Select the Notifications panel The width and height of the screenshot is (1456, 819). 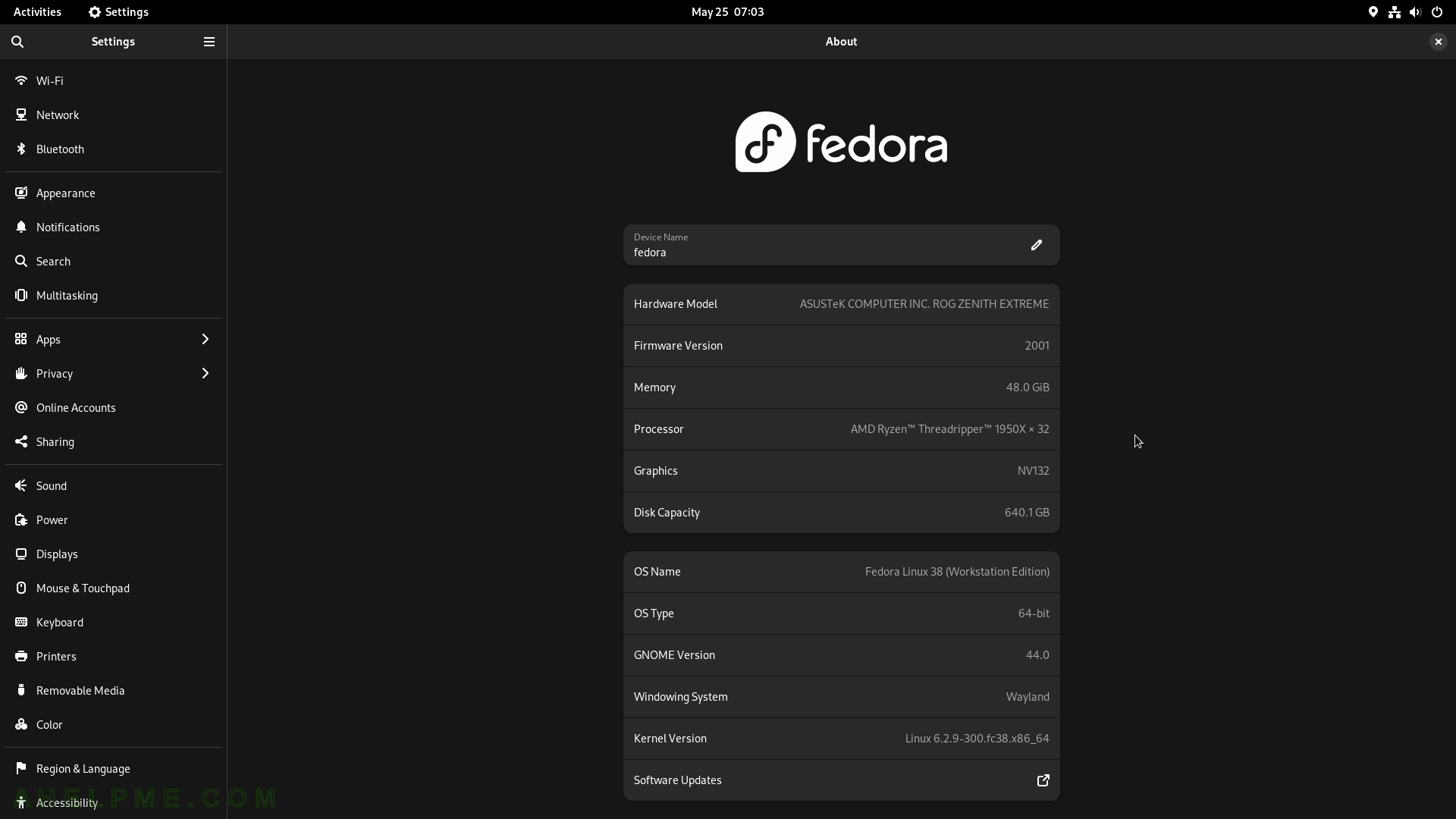(x=114, y=227)
